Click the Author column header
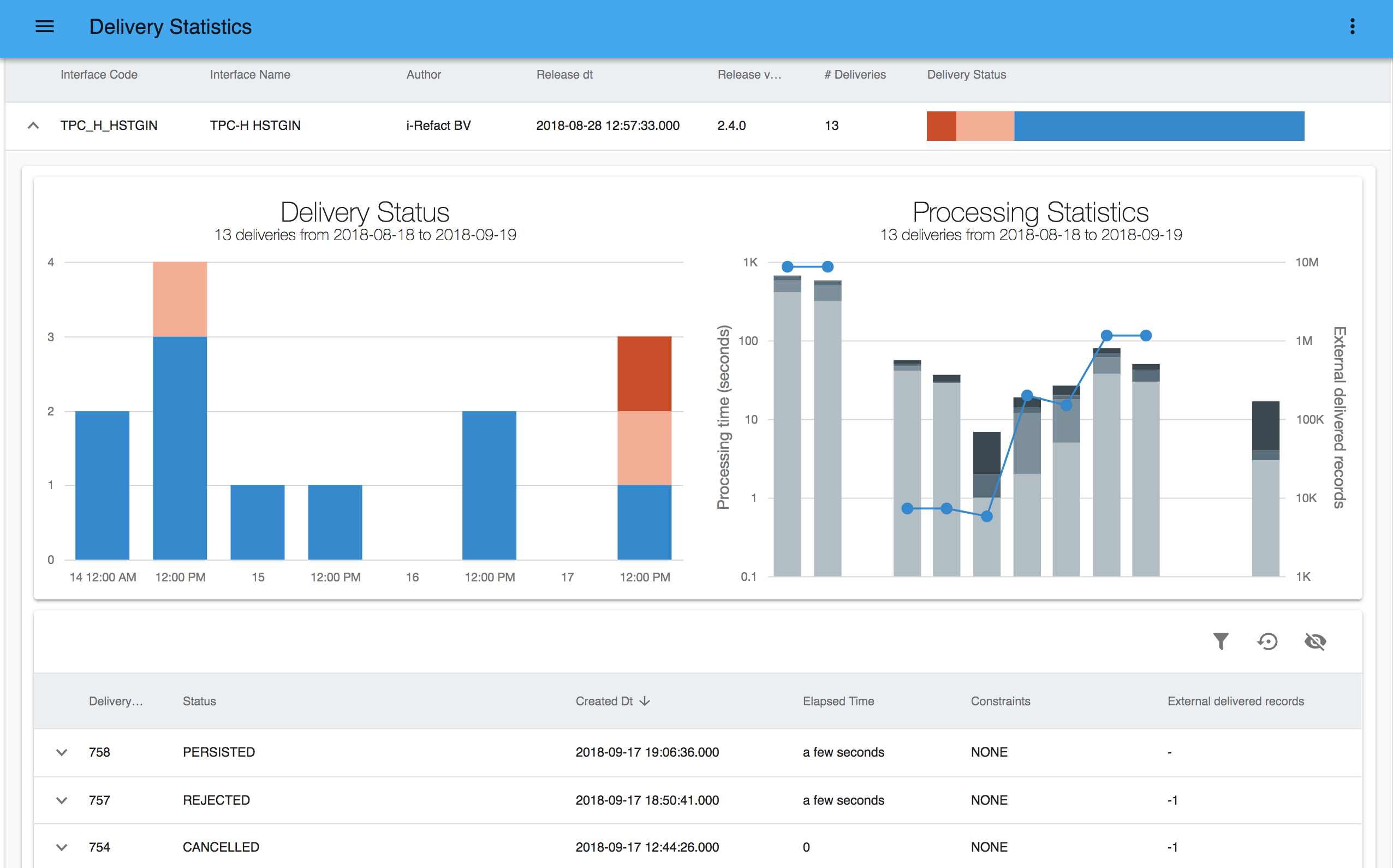The height and width of the screenshot is (868, 1393). pyautogui.click(x=424, y=75)
